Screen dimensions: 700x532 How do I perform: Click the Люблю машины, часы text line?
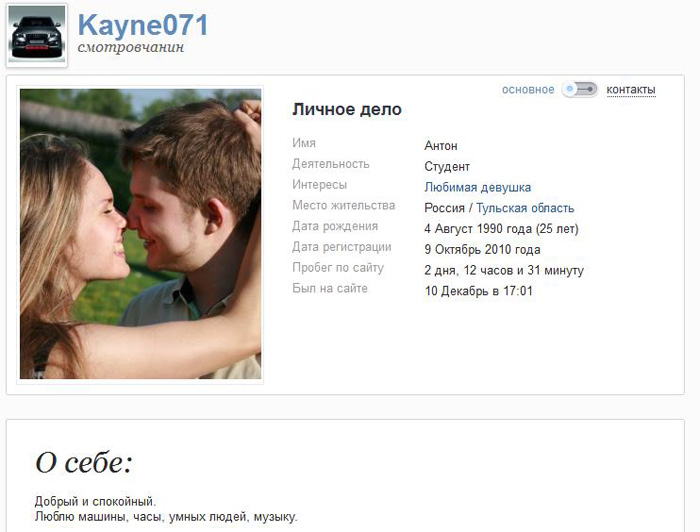[166, 517]
